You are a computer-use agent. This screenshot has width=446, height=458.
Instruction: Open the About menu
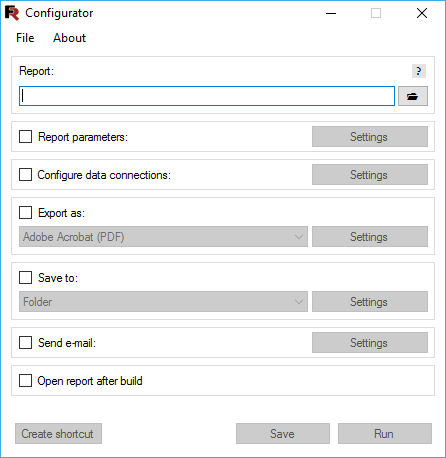point(70,38)
